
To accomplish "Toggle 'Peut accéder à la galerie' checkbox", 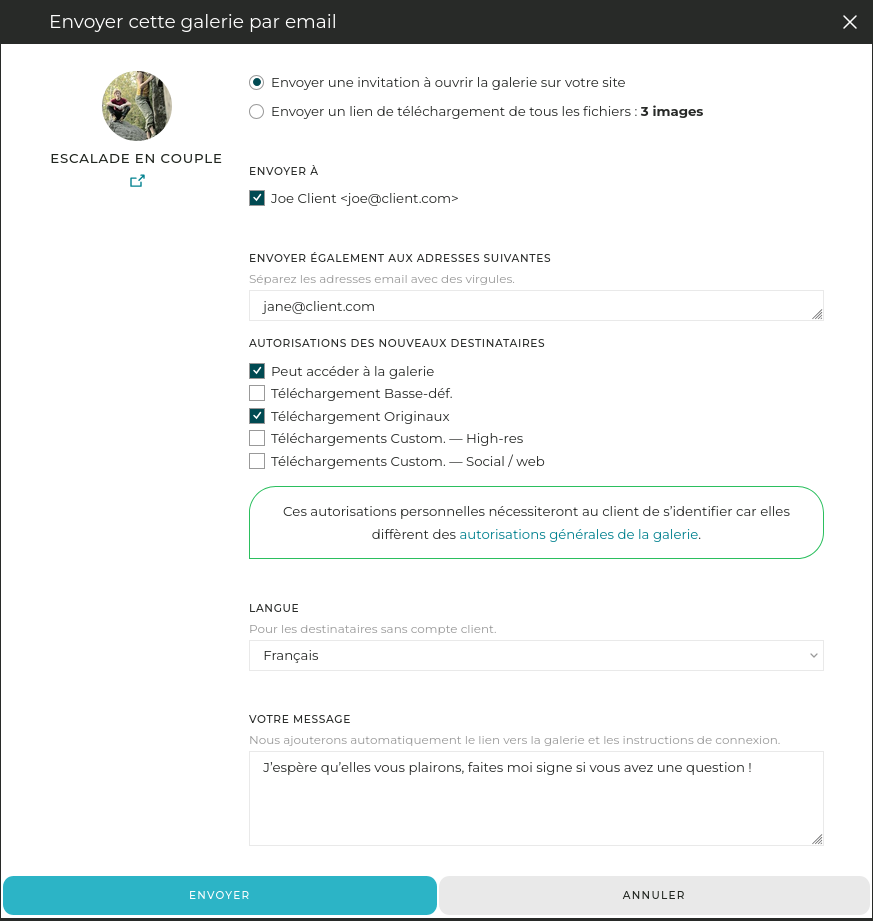I will pyautogui.click(x=257, y=371).
